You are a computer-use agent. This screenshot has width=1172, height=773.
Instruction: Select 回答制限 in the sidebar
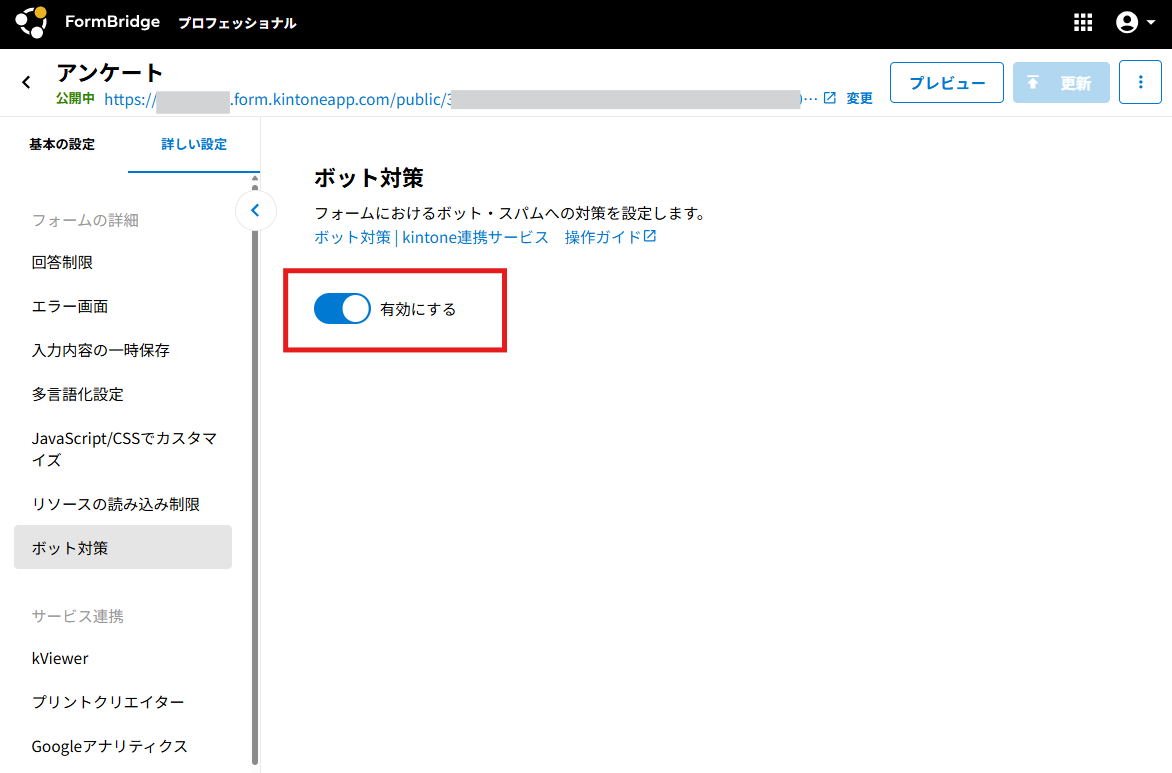click(62, 262)
